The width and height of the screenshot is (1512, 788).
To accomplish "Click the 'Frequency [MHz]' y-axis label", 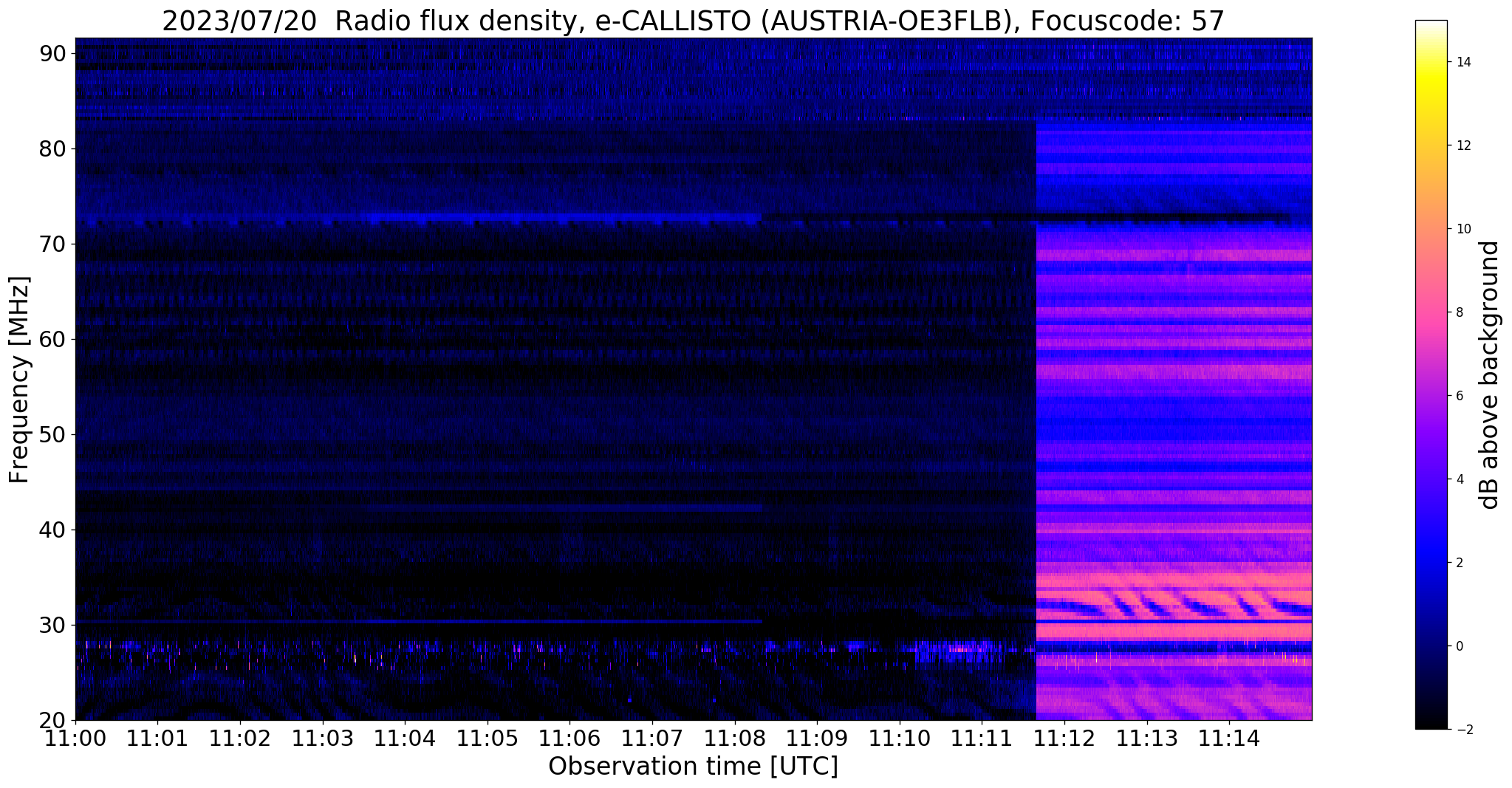I will (x=19, y=379).
